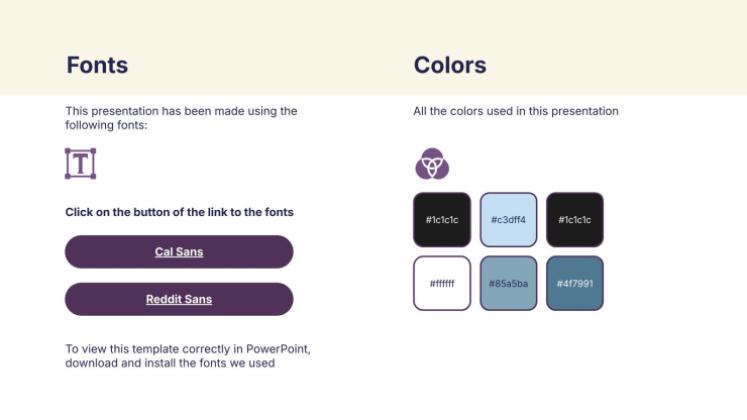Open the Cal Sans font link
This screenshot has width=747, height=420.
179,252
